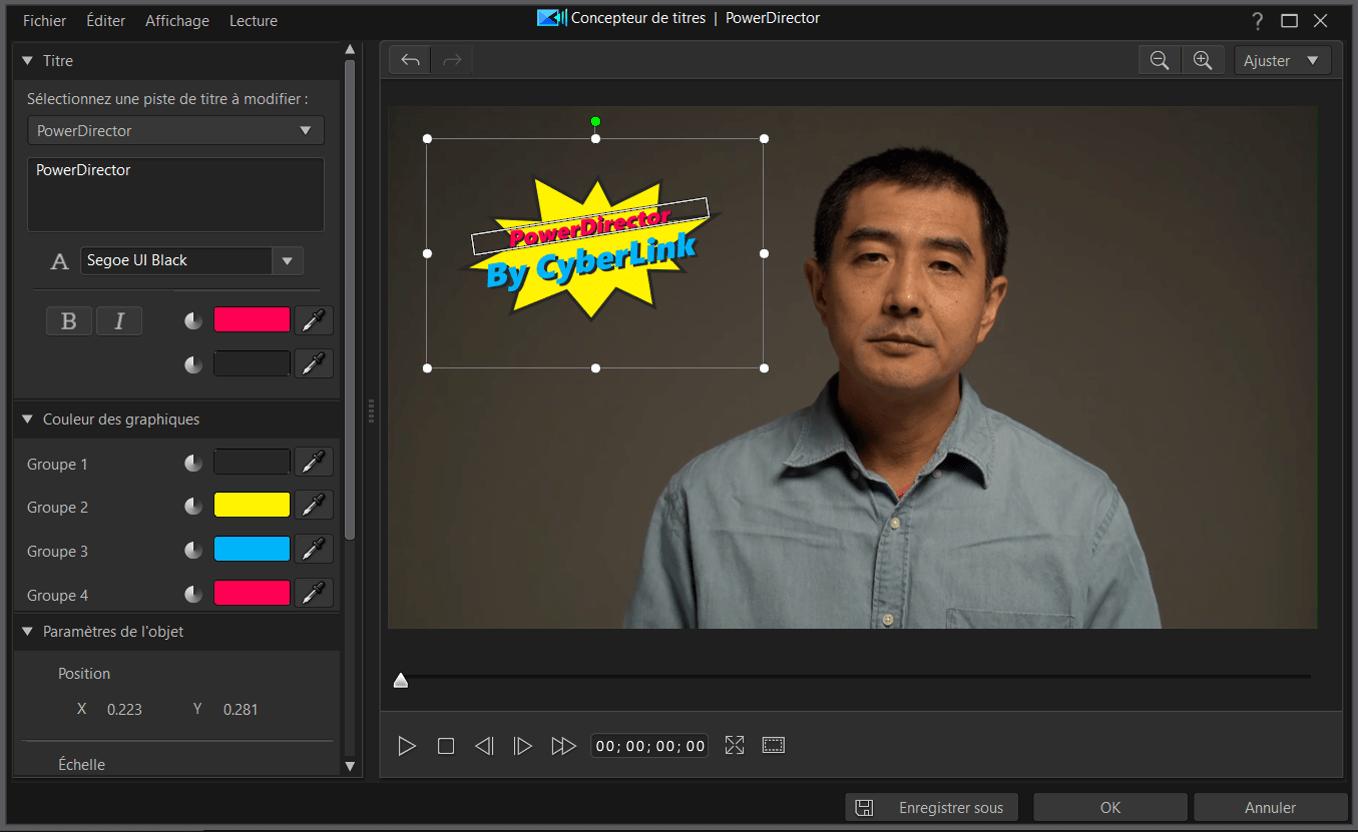Click the left panel scrollbar up arrow
Screen dimensions: 1358x832
coord(350,49)
